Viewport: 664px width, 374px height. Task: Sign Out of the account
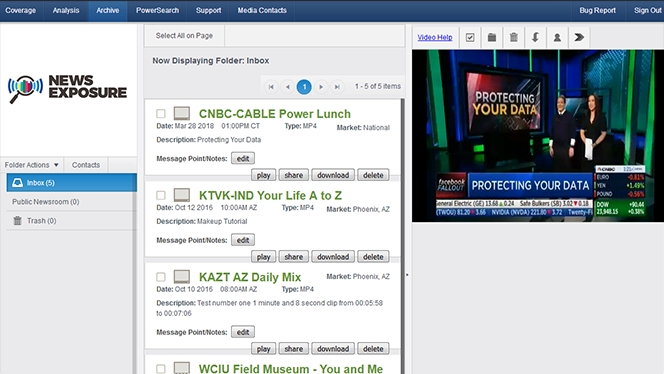coord(647,10)
